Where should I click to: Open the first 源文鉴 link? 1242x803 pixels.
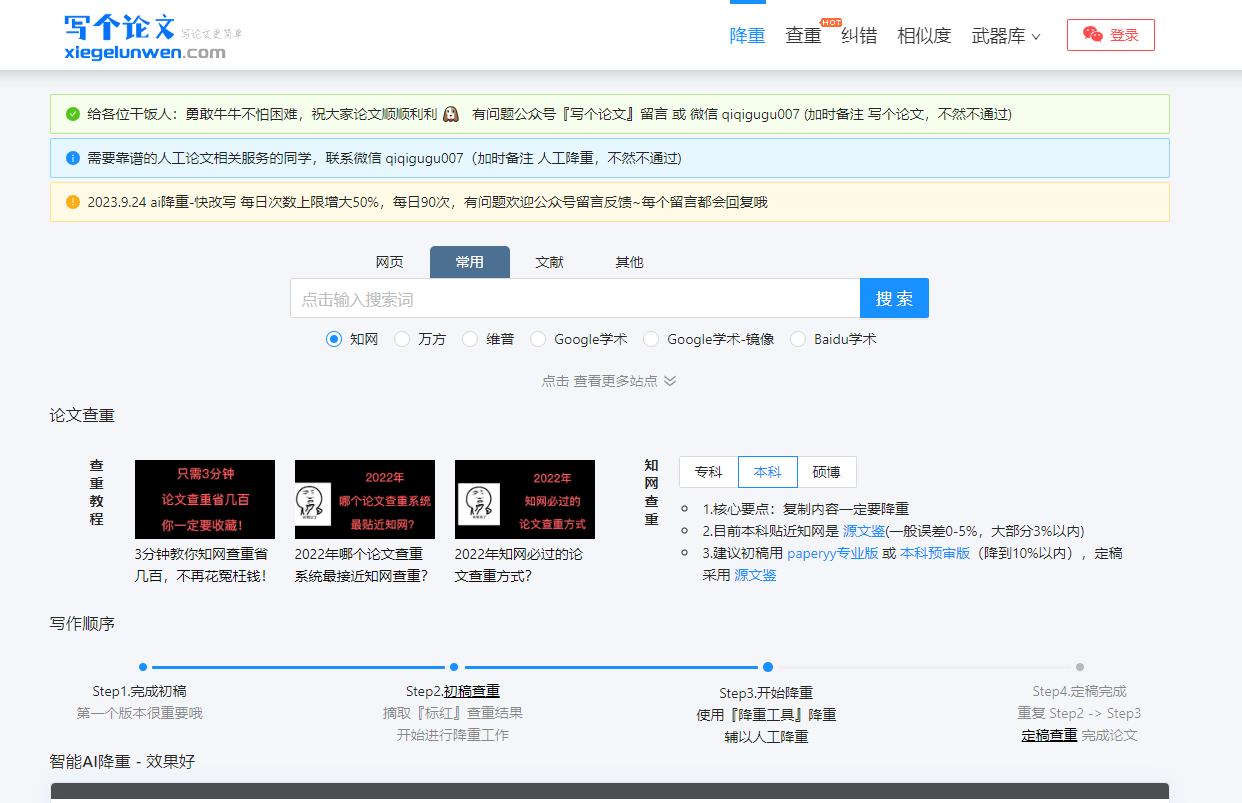click(864, 531)
